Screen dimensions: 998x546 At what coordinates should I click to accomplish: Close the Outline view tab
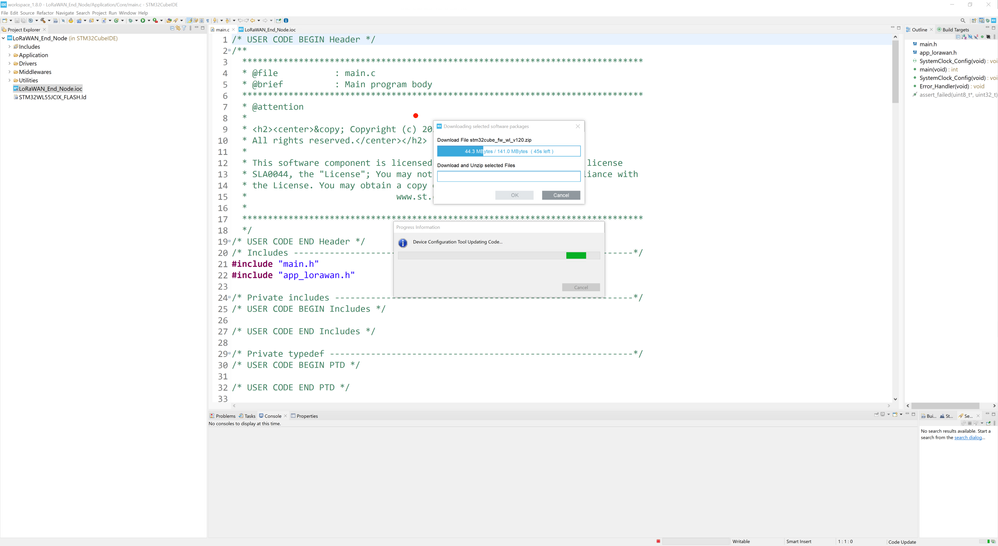click(931, 29)
